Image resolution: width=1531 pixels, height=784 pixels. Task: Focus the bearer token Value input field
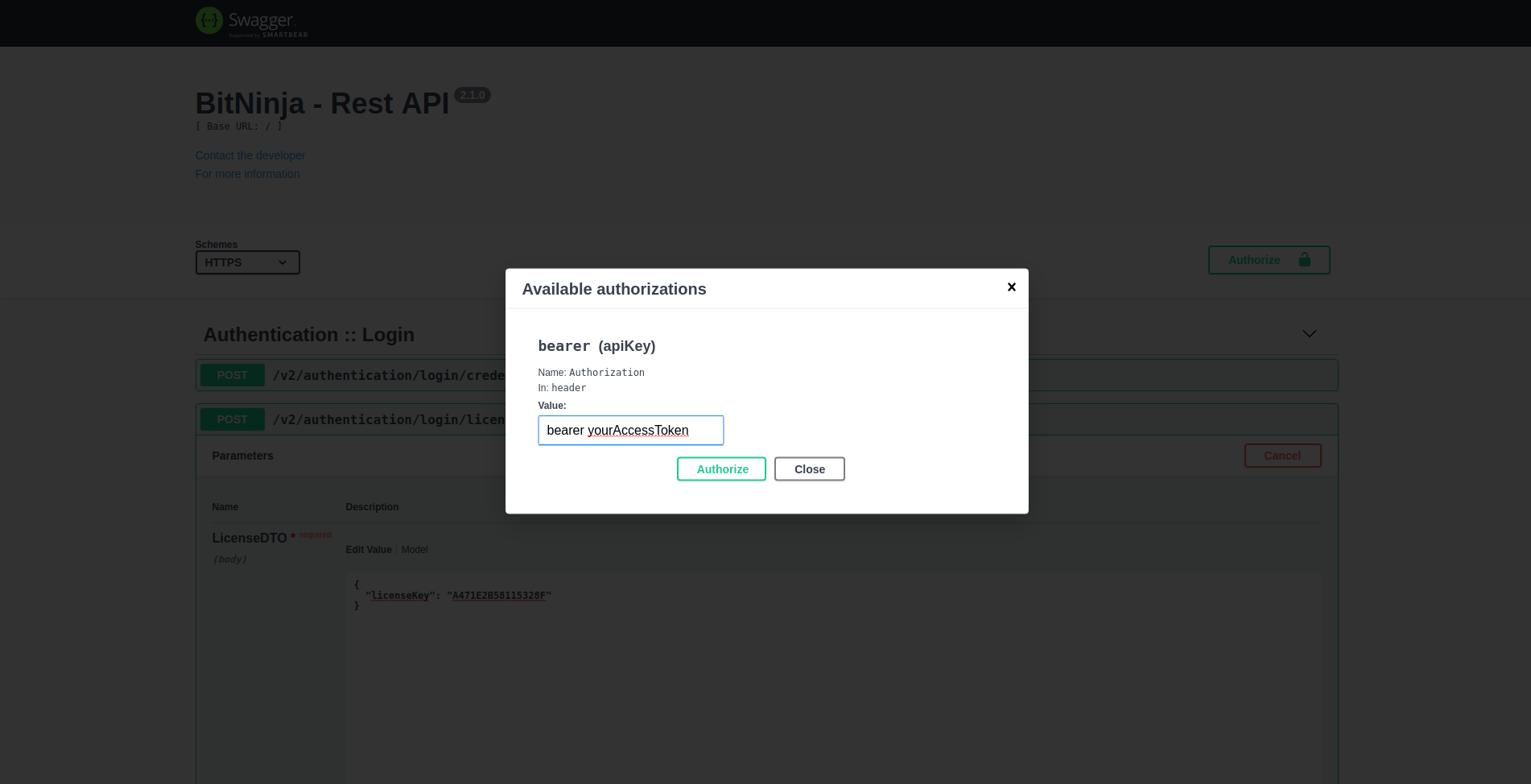pyautogui.click(x=631, y=431)
